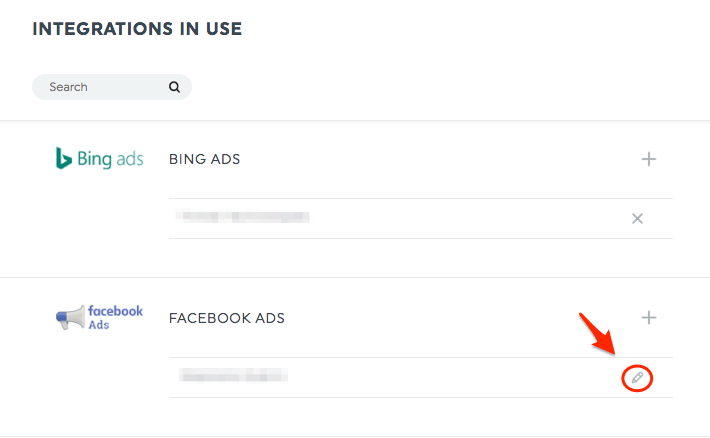Add a new Bing Ads account with plus icon

point(648,159)
